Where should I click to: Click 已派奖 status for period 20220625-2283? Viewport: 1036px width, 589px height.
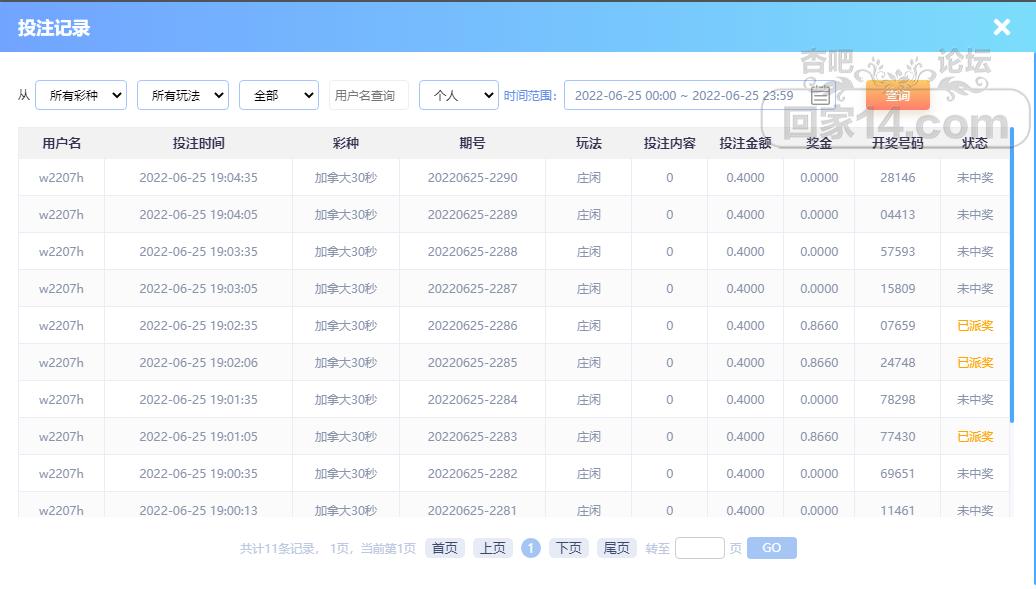(x=974, y=437)
